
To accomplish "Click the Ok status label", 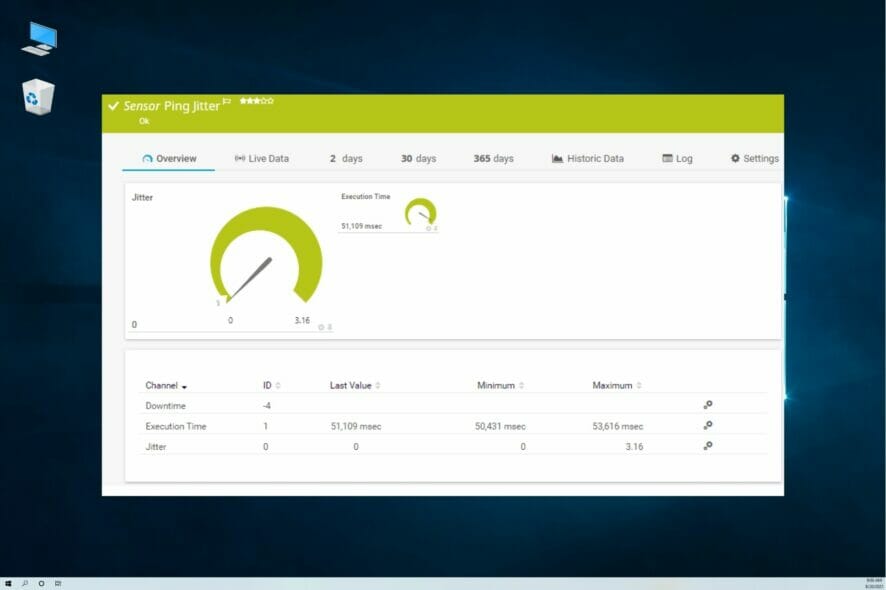I will 143,120.
